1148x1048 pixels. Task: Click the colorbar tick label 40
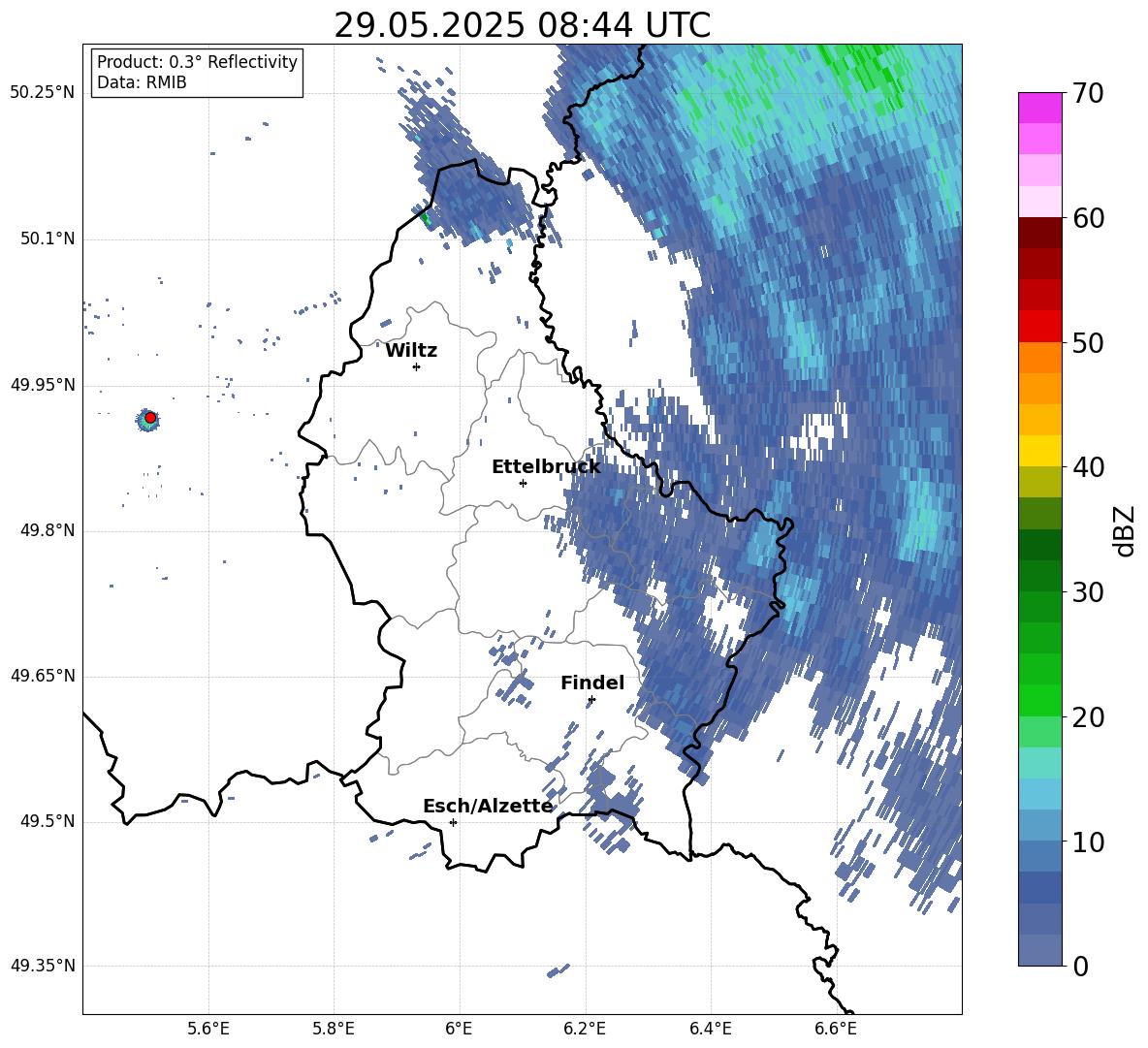(1088, 467)
